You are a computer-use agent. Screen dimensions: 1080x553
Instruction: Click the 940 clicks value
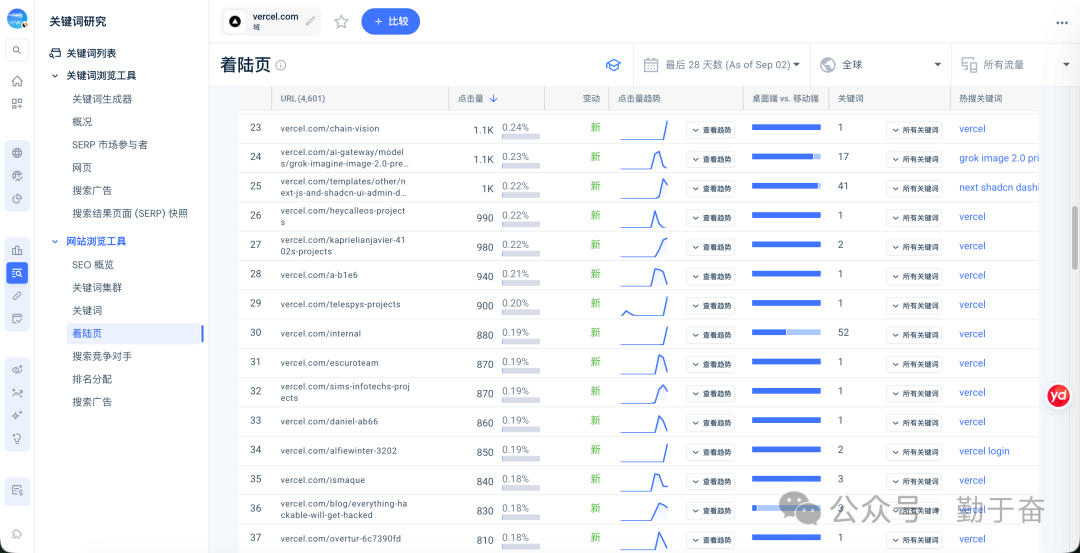[485, 276]
